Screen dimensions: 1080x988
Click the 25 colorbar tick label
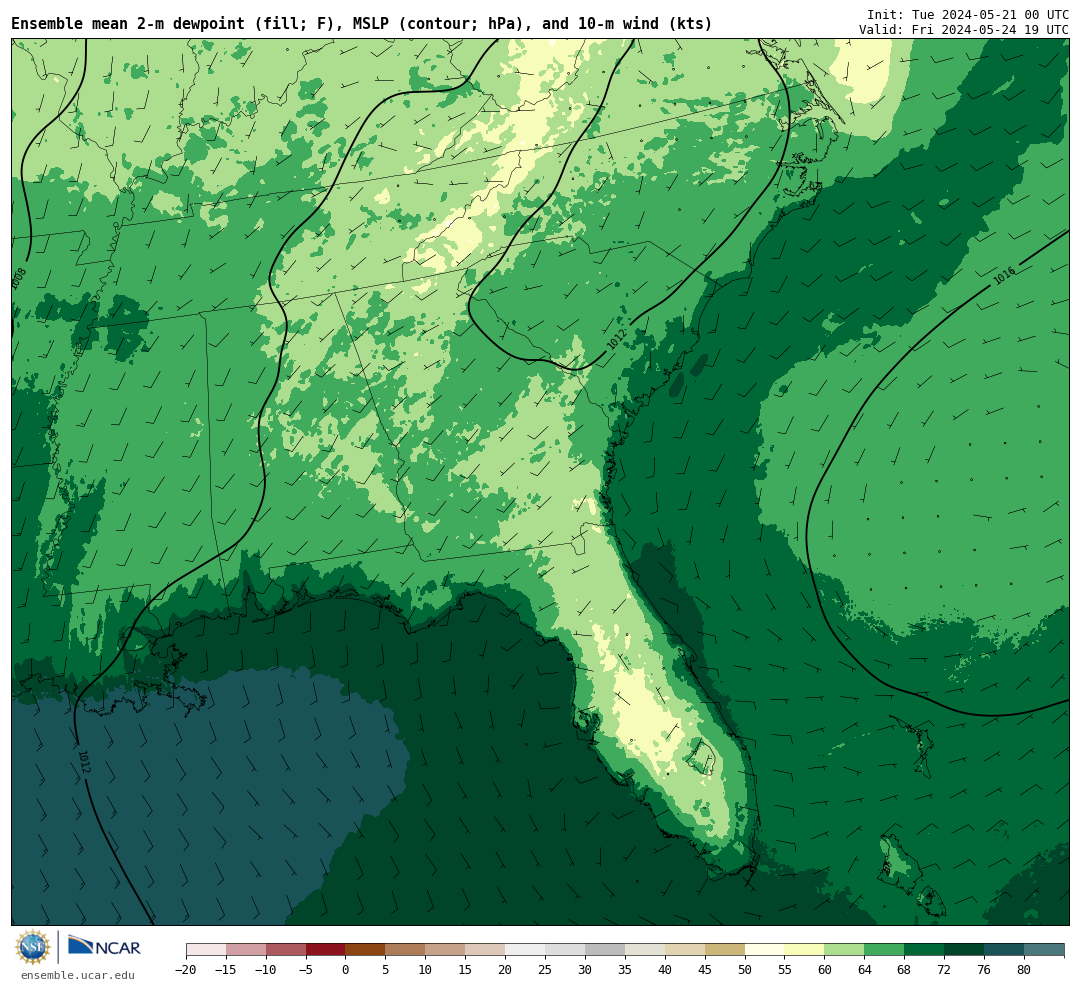pyautogui.click(x=546, y=970)
